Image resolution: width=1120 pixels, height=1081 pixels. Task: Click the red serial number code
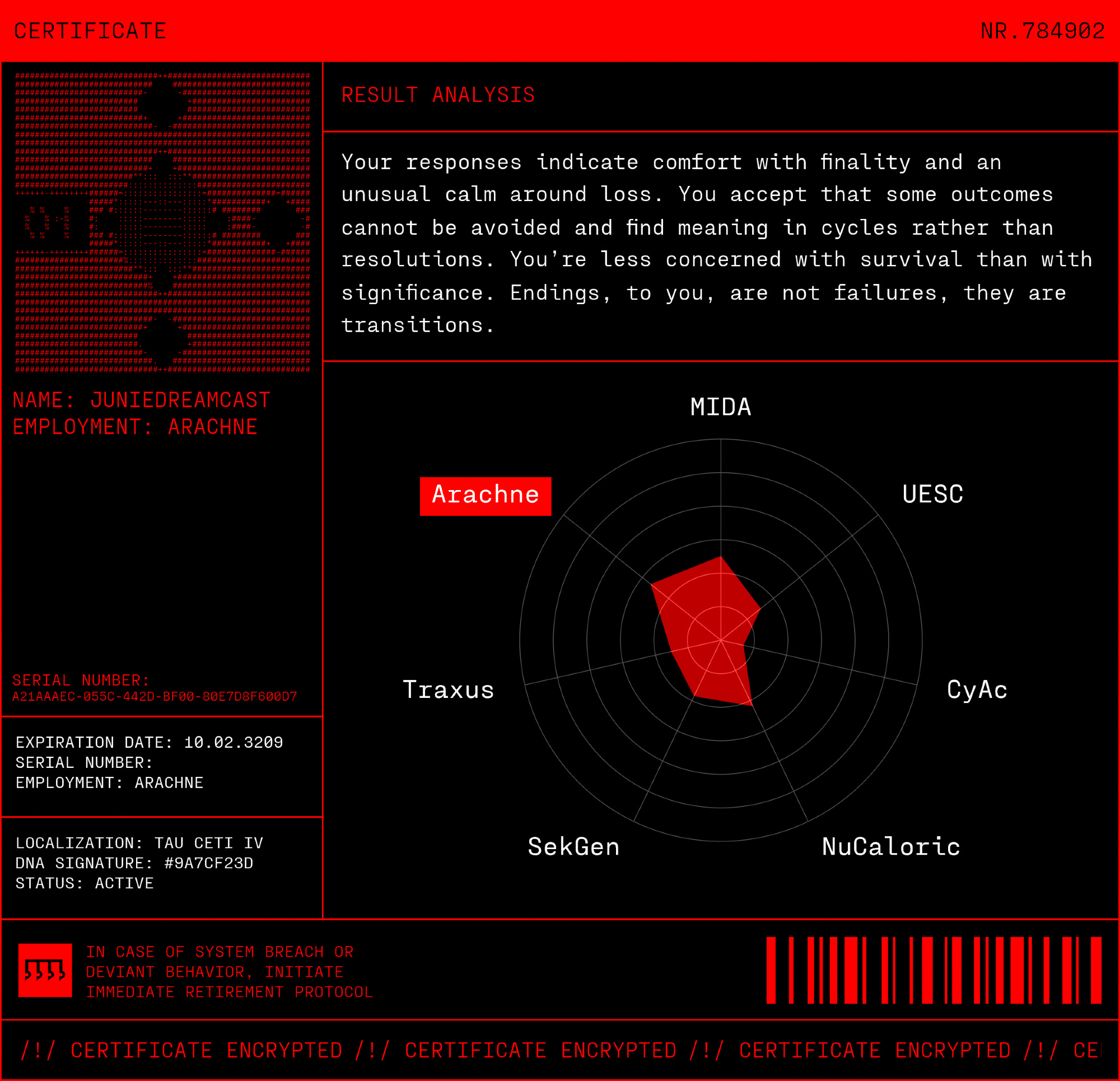pyautogui.click(x=155, y=696)
